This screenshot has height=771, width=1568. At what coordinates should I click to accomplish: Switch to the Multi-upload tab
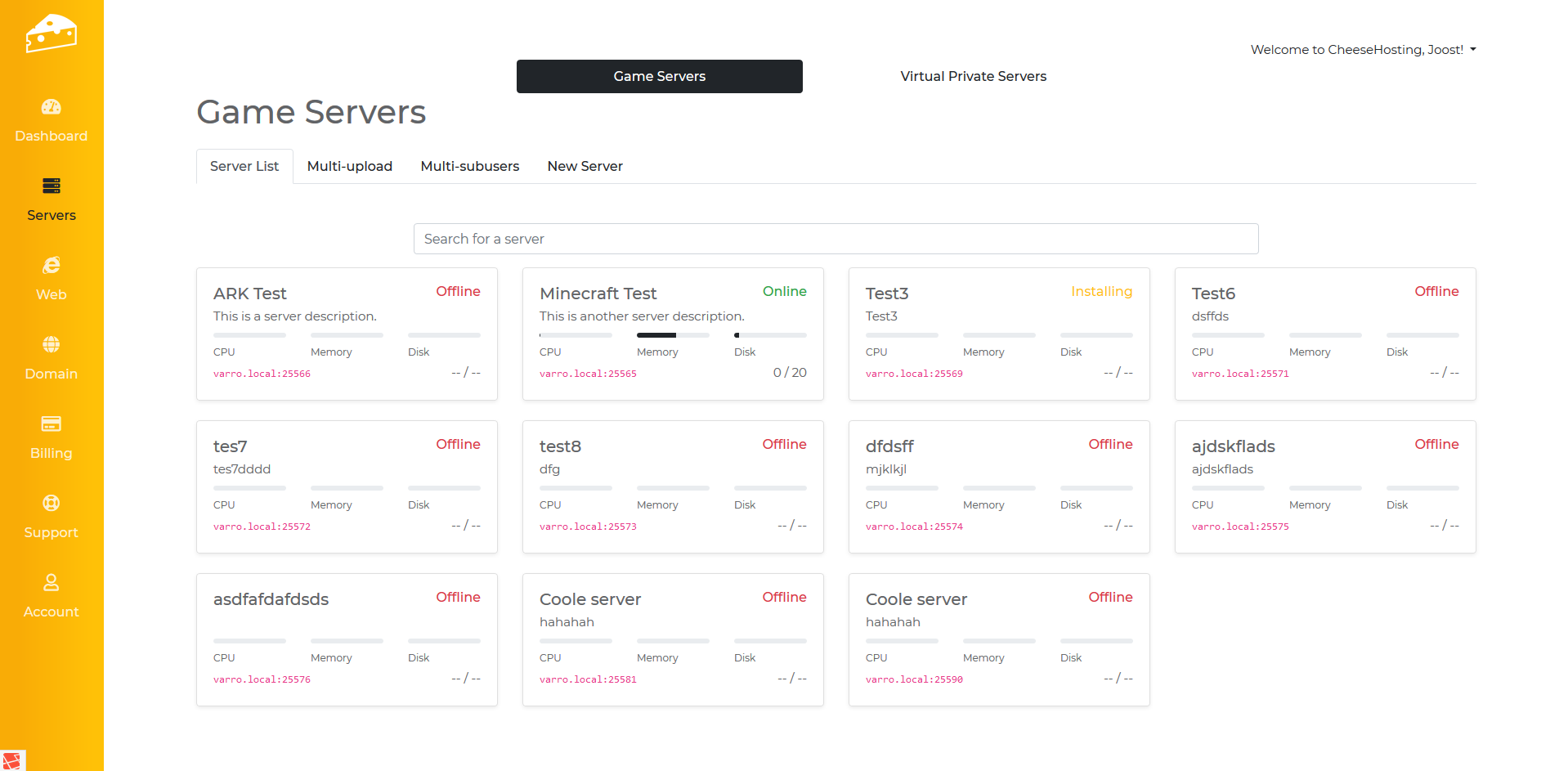[349, 166]
